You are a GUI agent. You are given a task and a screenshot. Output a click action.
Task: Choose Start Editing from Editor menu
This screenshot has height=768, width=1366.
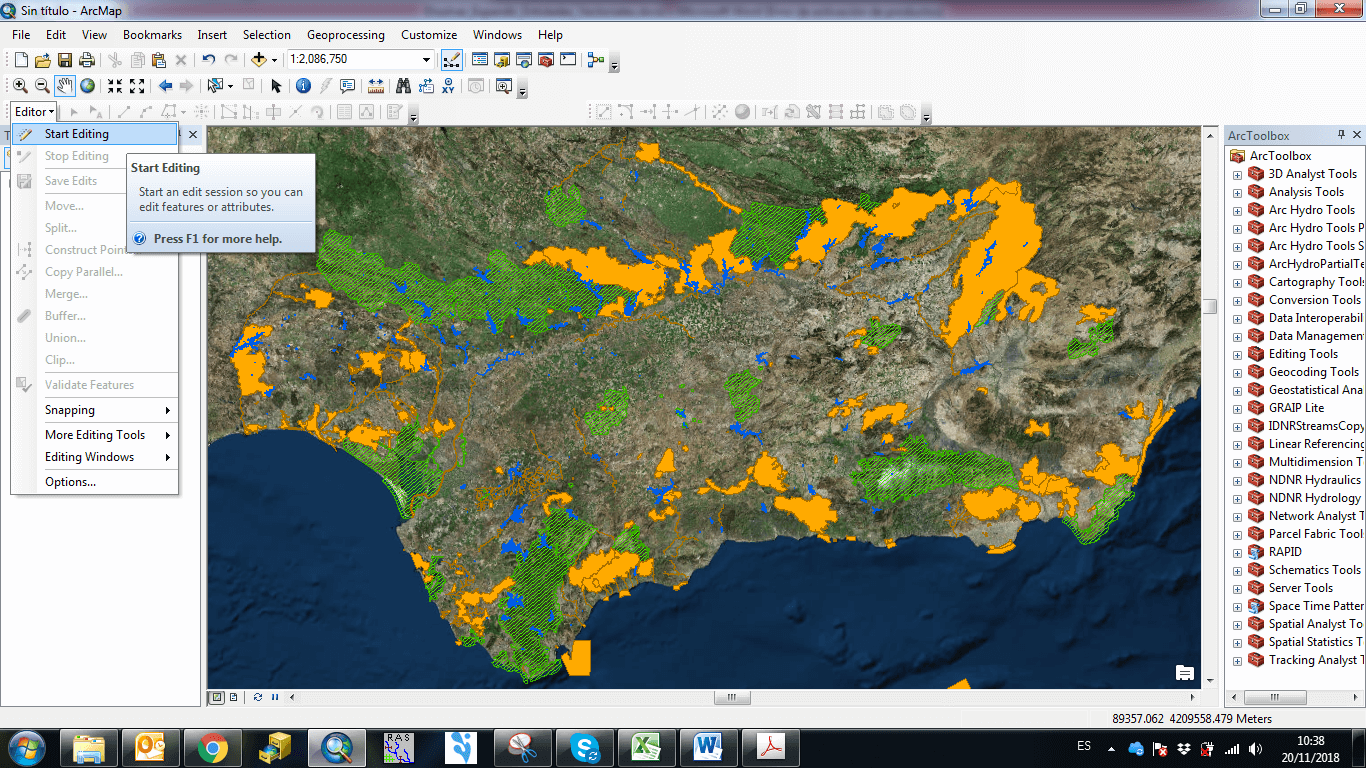77,134
